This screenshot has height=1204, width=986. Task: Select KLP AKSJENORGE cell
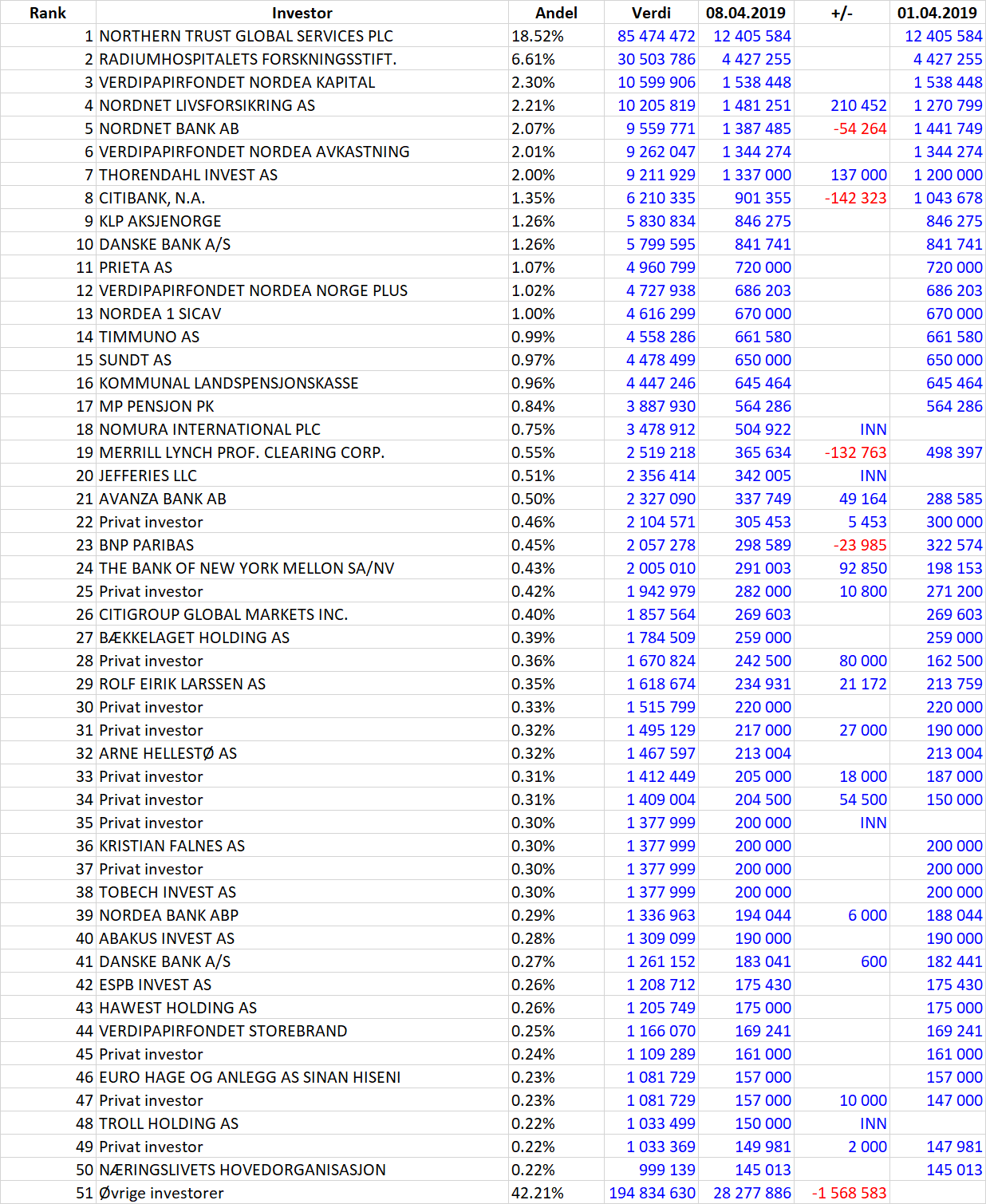tap(302, 221)
